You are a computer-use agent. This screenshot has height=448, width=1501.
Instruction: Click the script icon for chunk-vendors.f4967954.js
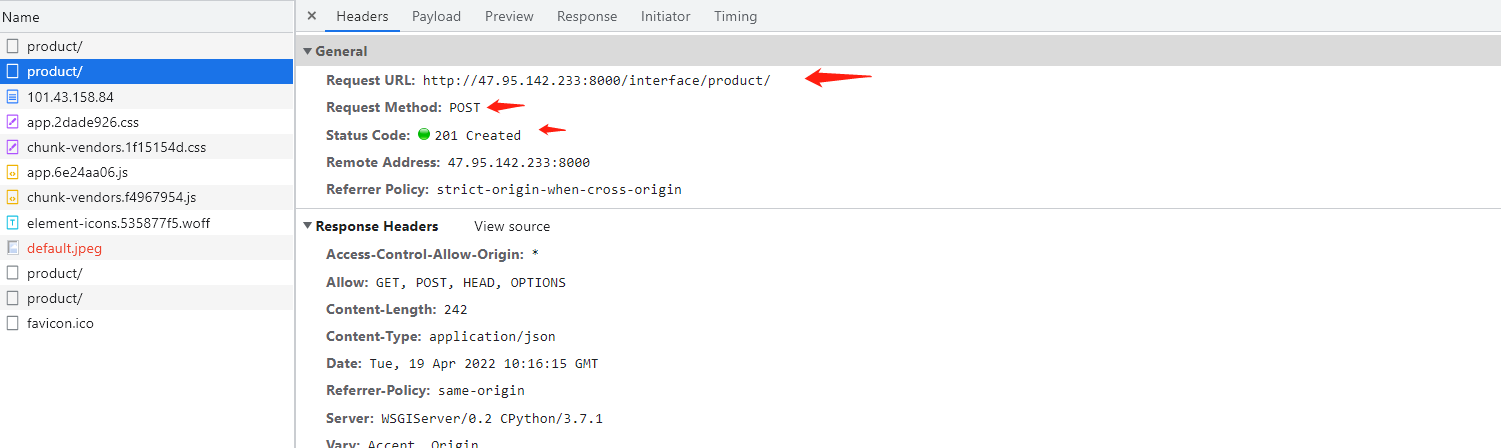click(x=13, y=197)
